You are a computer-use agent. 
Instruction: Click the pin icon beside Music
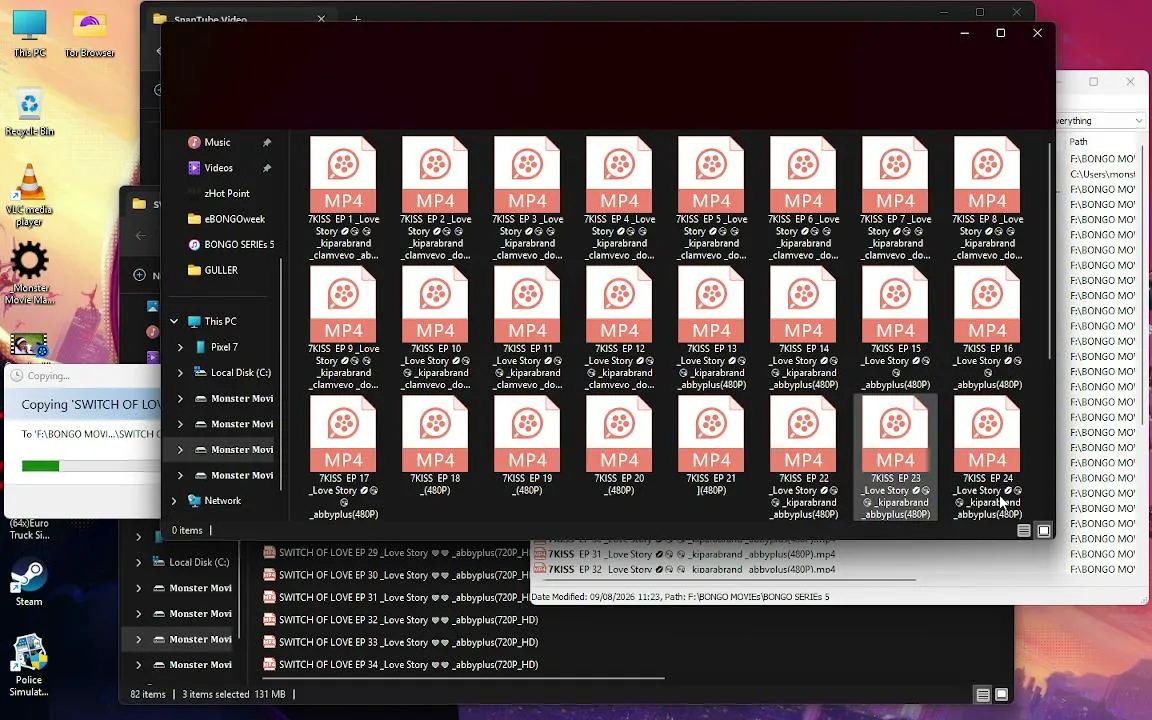[x=267, y=143]
